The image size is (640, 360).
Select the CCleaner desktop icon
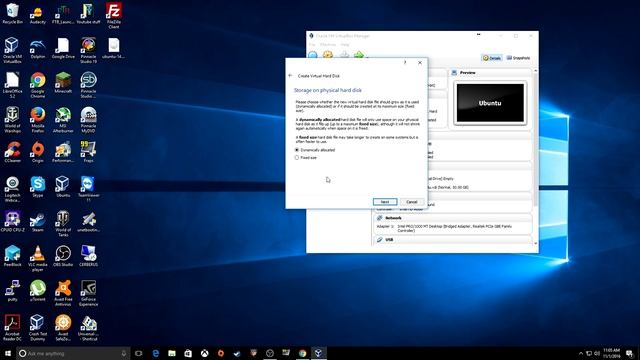pyautogui.click(x=12, y=152)
